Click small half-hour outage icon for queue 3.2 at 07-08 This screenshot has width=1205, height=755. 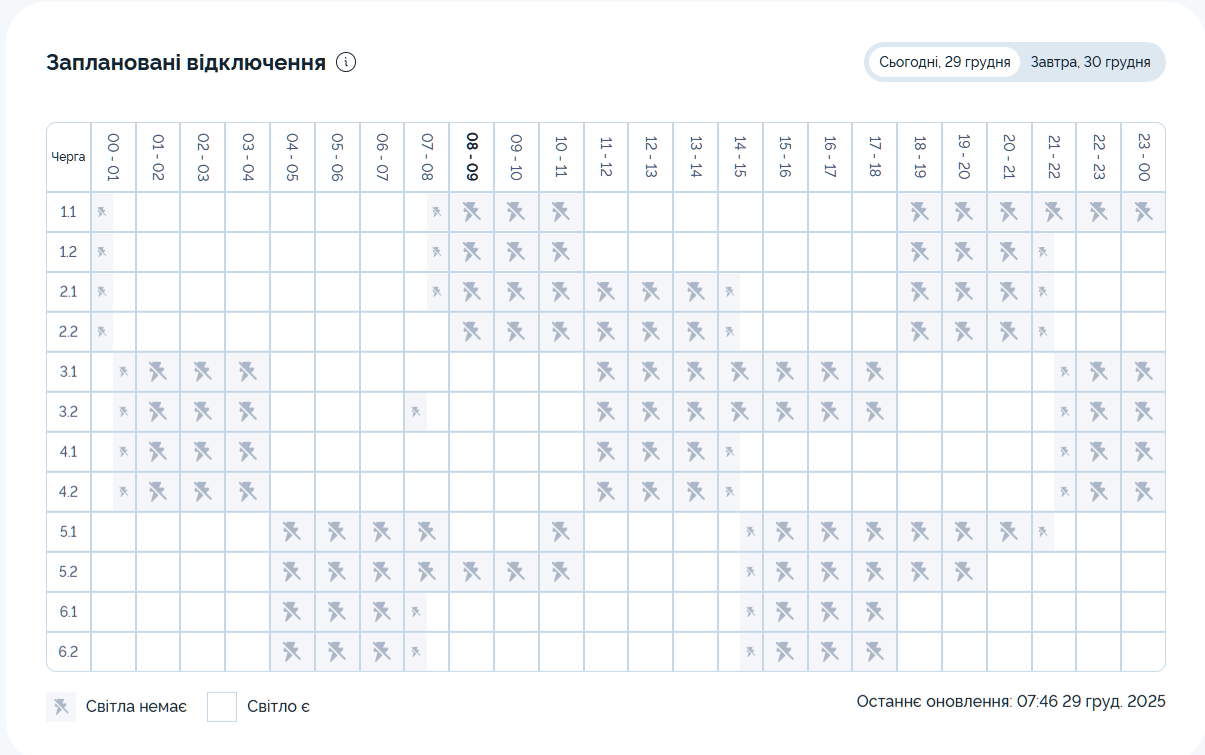416,412
